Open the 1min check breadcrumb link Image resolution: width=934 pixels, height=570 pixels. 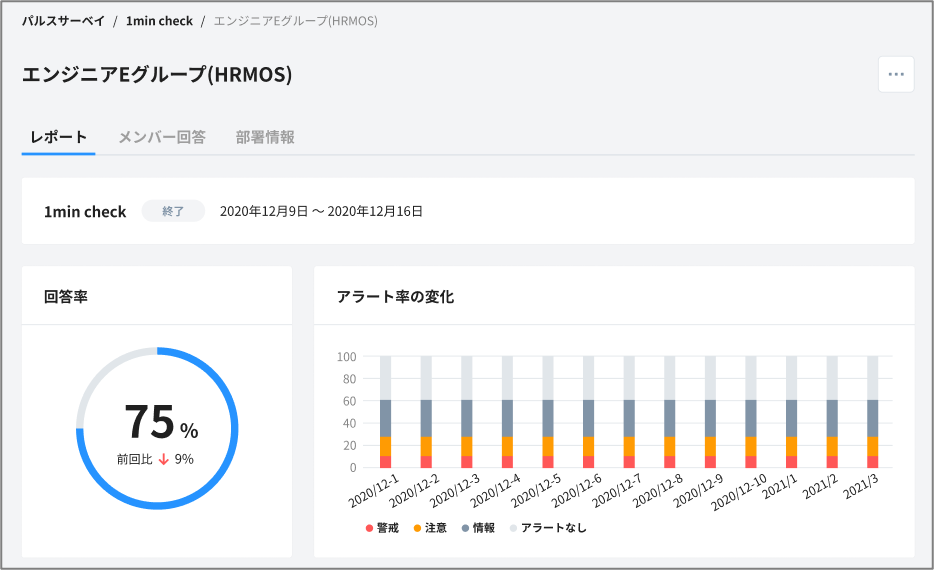pyautogui.click(x=158, y=20)
